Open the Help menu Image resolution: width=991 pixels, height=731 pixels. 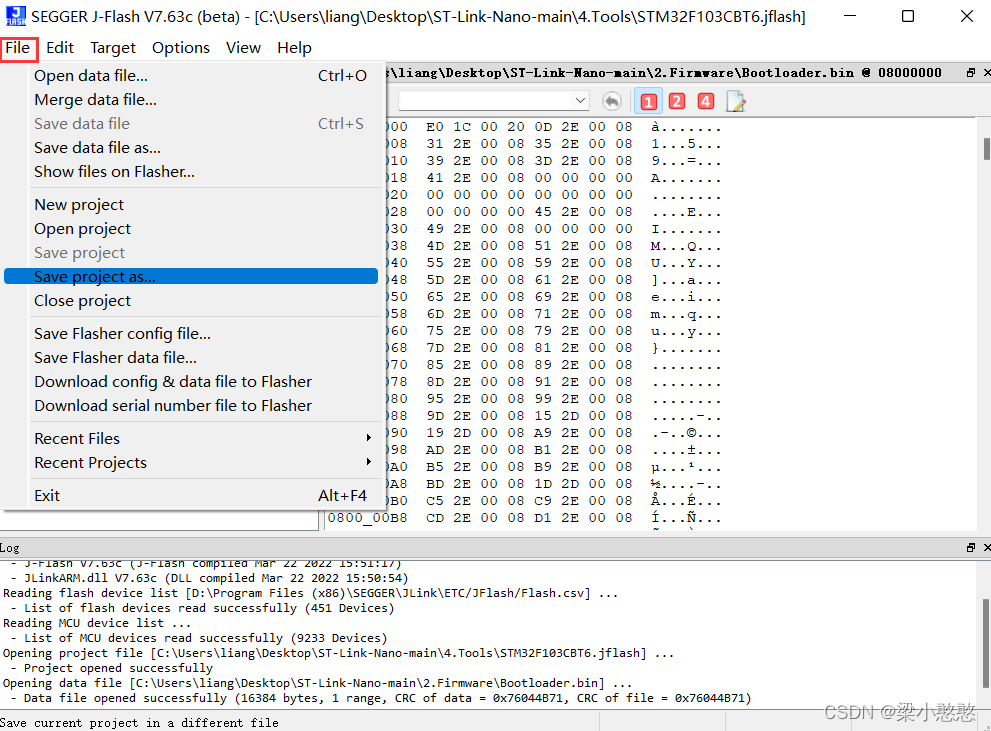(295, 48)
